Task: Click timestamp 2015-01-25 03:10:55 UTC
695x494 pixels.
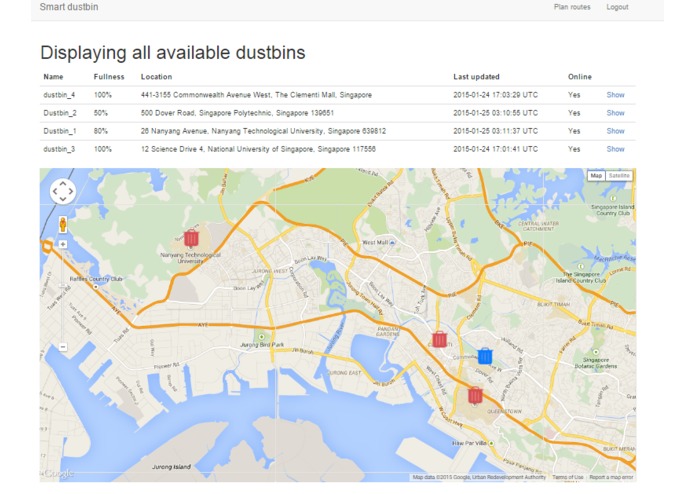Action: 496,113
